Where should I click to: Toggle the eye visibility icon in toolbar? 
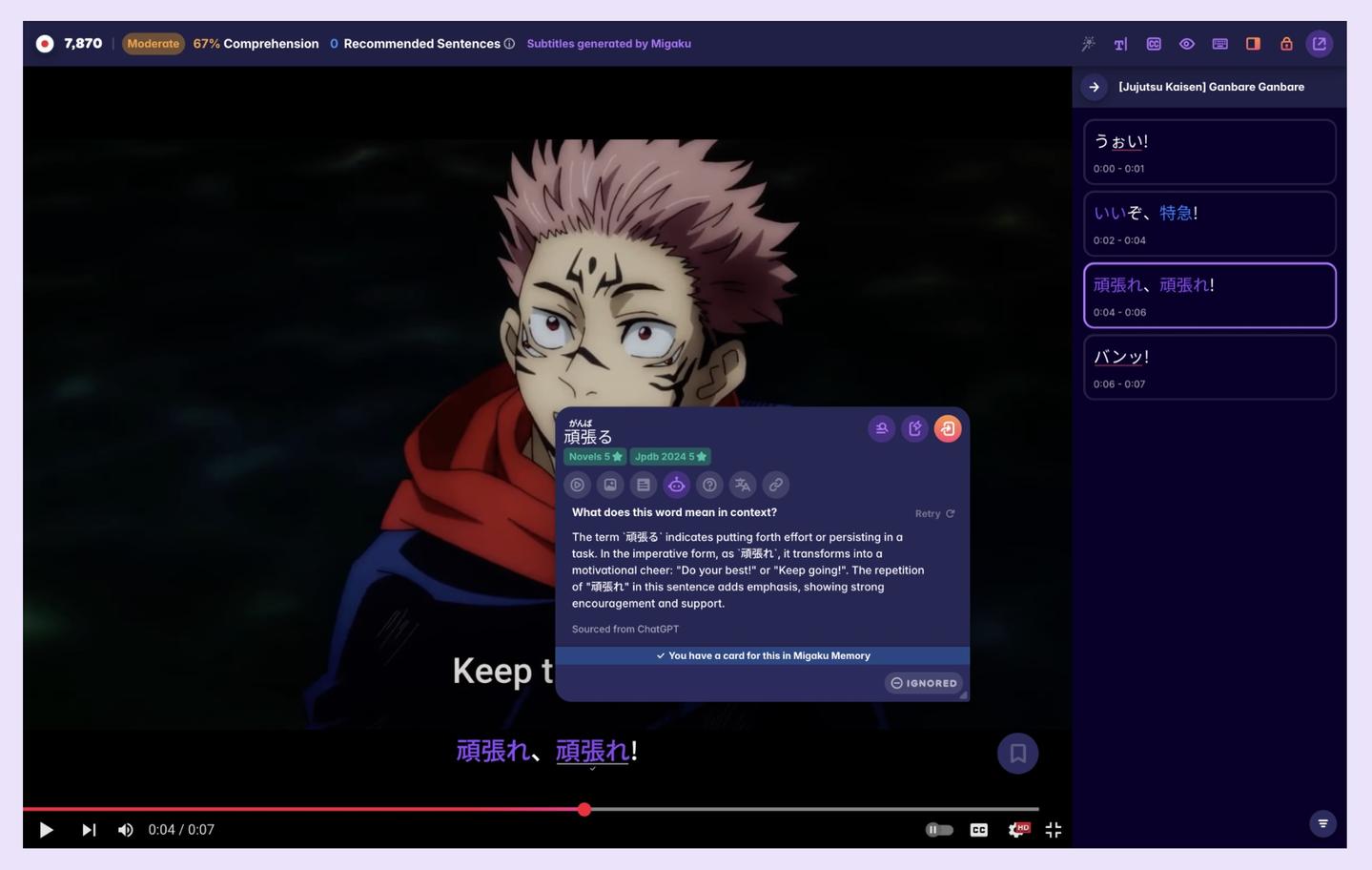pyautogui.click(x=1186, y=44)
